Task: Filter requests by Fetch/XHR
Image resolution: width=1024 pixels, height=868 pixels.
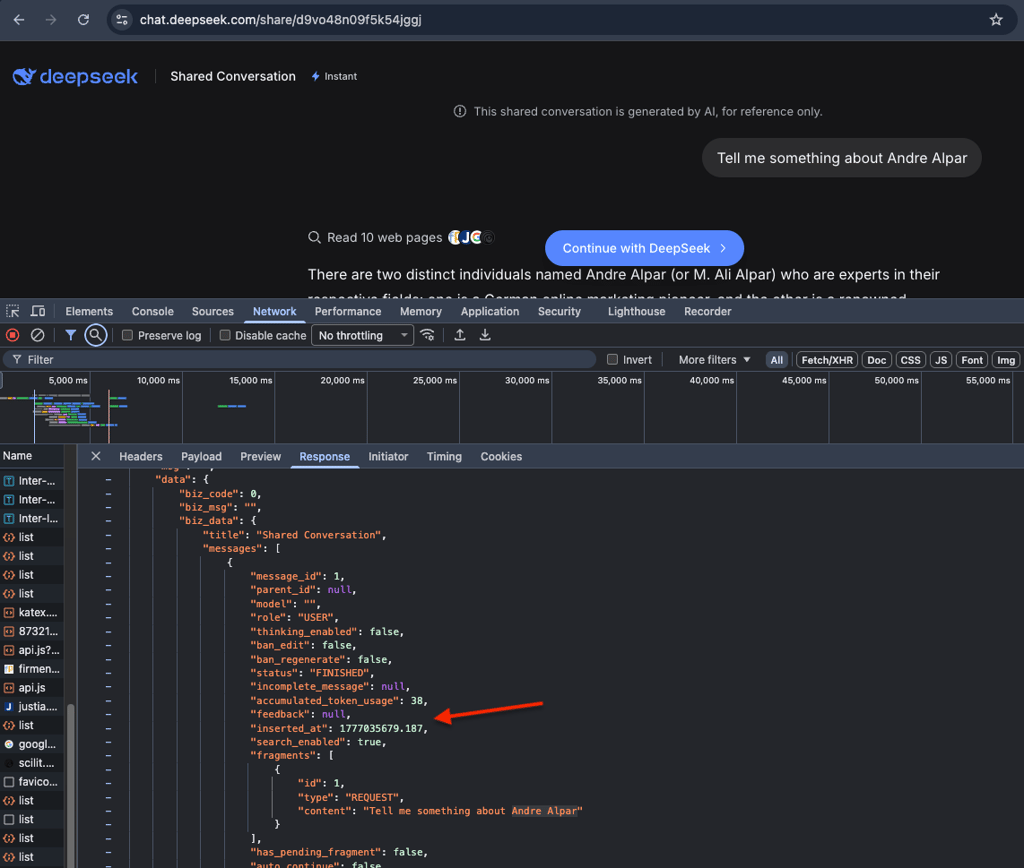Action: [x=827, y=360]
